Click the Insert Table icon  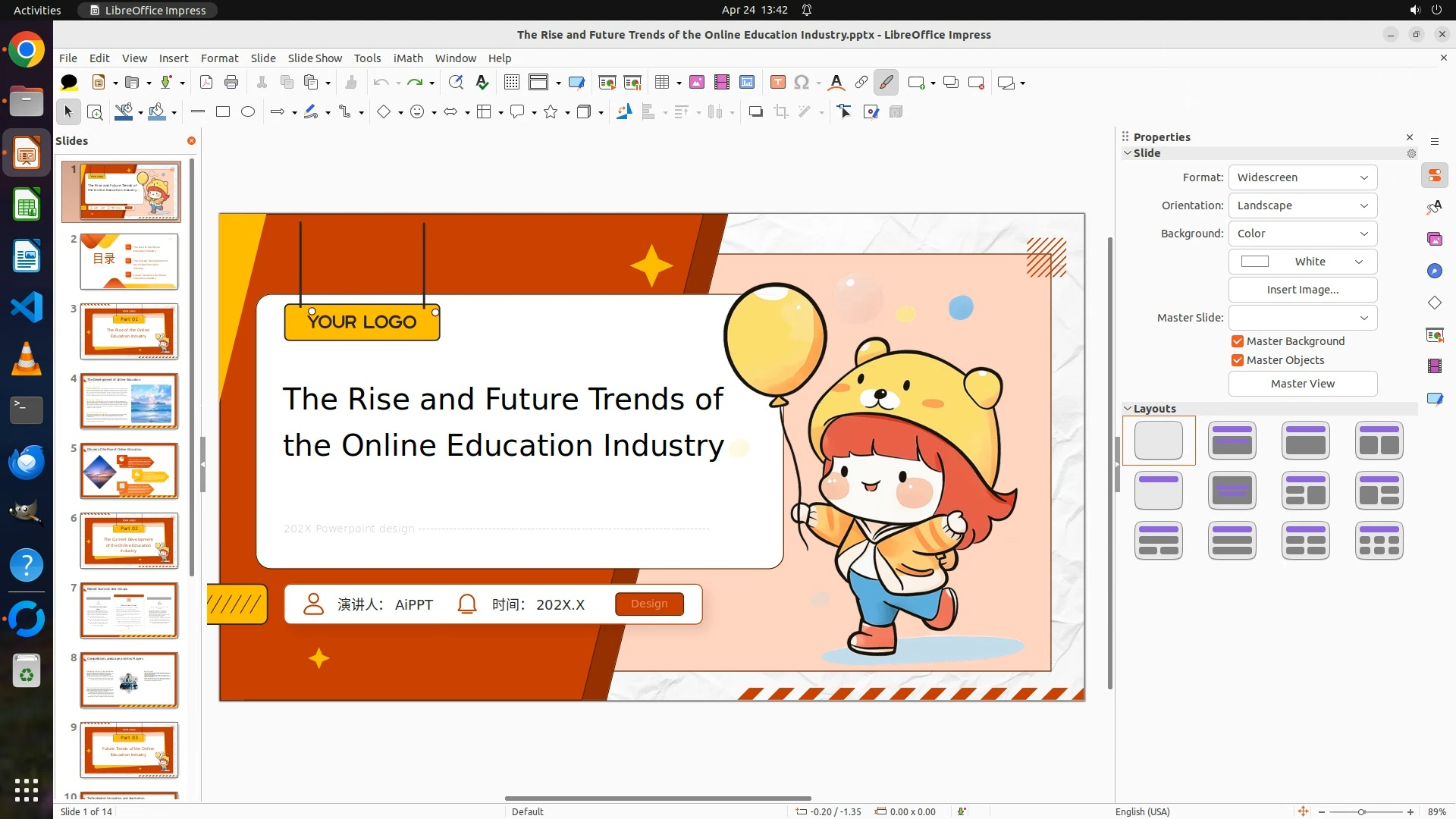pyautogui.click(x=662, y=83)
